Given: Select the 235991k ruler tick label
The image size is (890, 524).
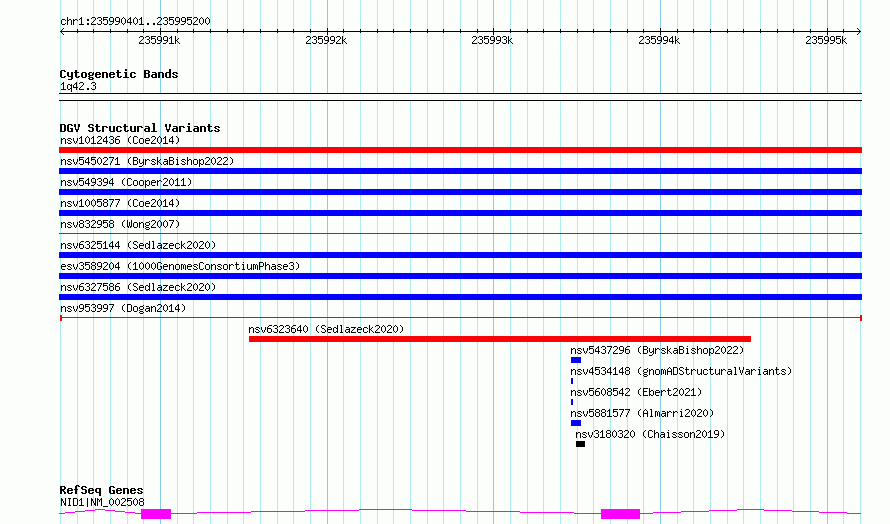Looking at the screenshot, I should click(159, 40).
